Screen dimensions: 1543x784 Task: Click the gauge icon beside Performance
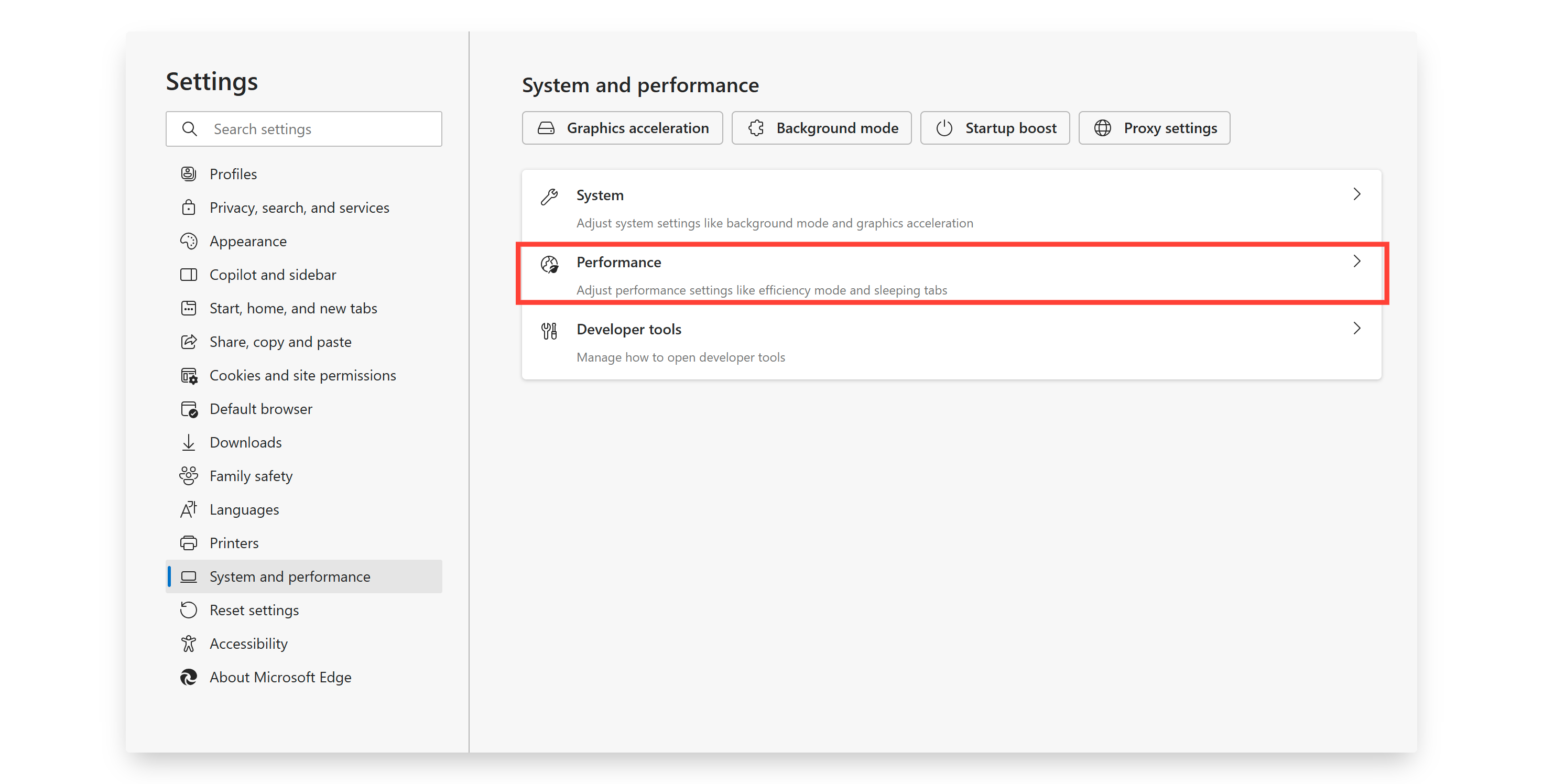pos(549,264)
